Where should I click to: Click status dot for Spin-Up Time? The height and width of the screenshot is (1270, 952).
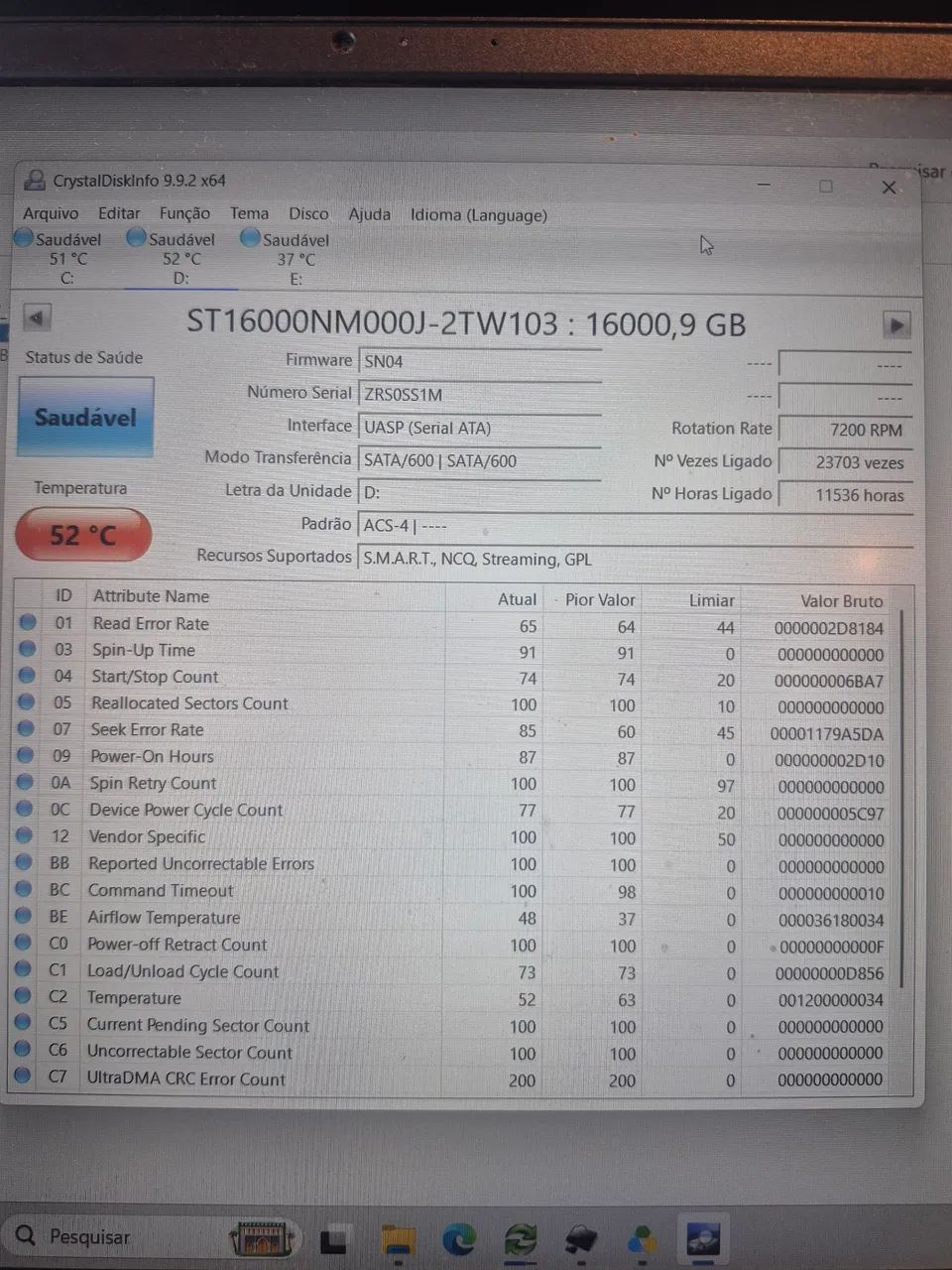point(27,649)
